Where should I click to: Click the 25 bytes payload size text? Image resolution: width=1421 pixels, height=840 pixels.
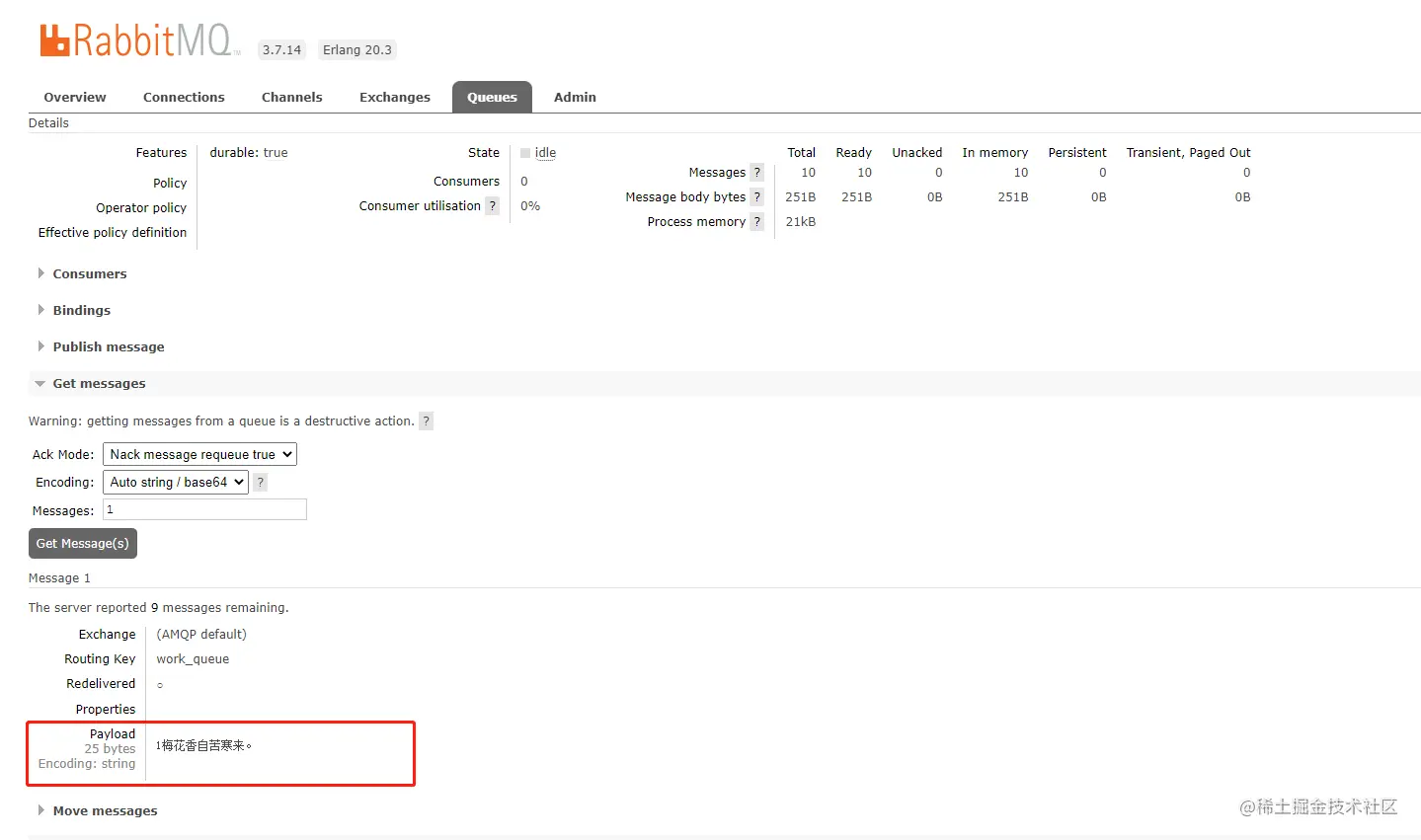click(110, 748)
